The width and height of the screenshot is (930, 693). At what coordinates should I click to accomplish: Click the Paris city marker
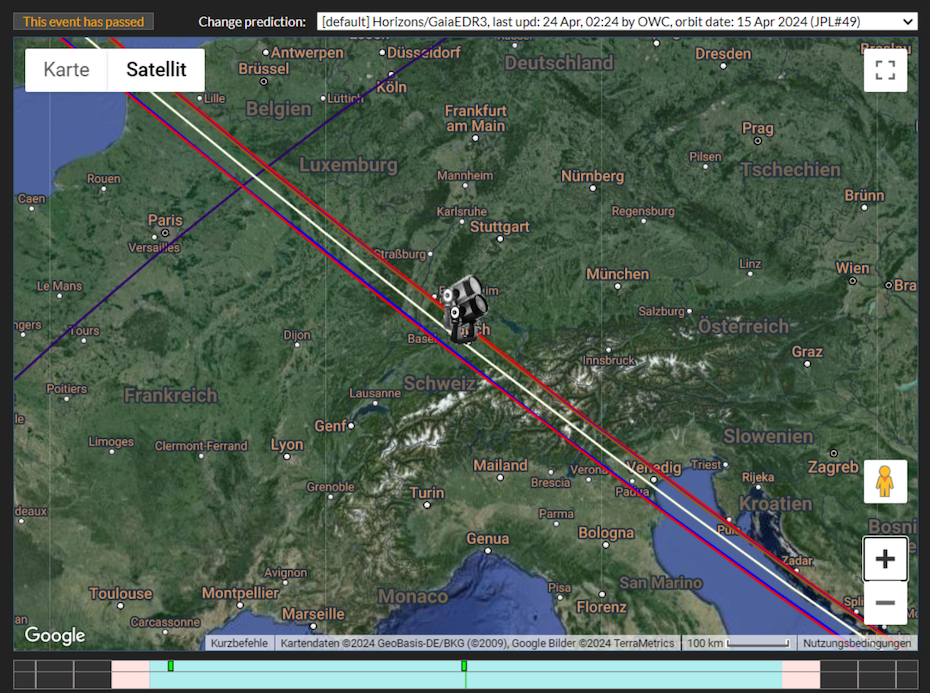[164, 233]
